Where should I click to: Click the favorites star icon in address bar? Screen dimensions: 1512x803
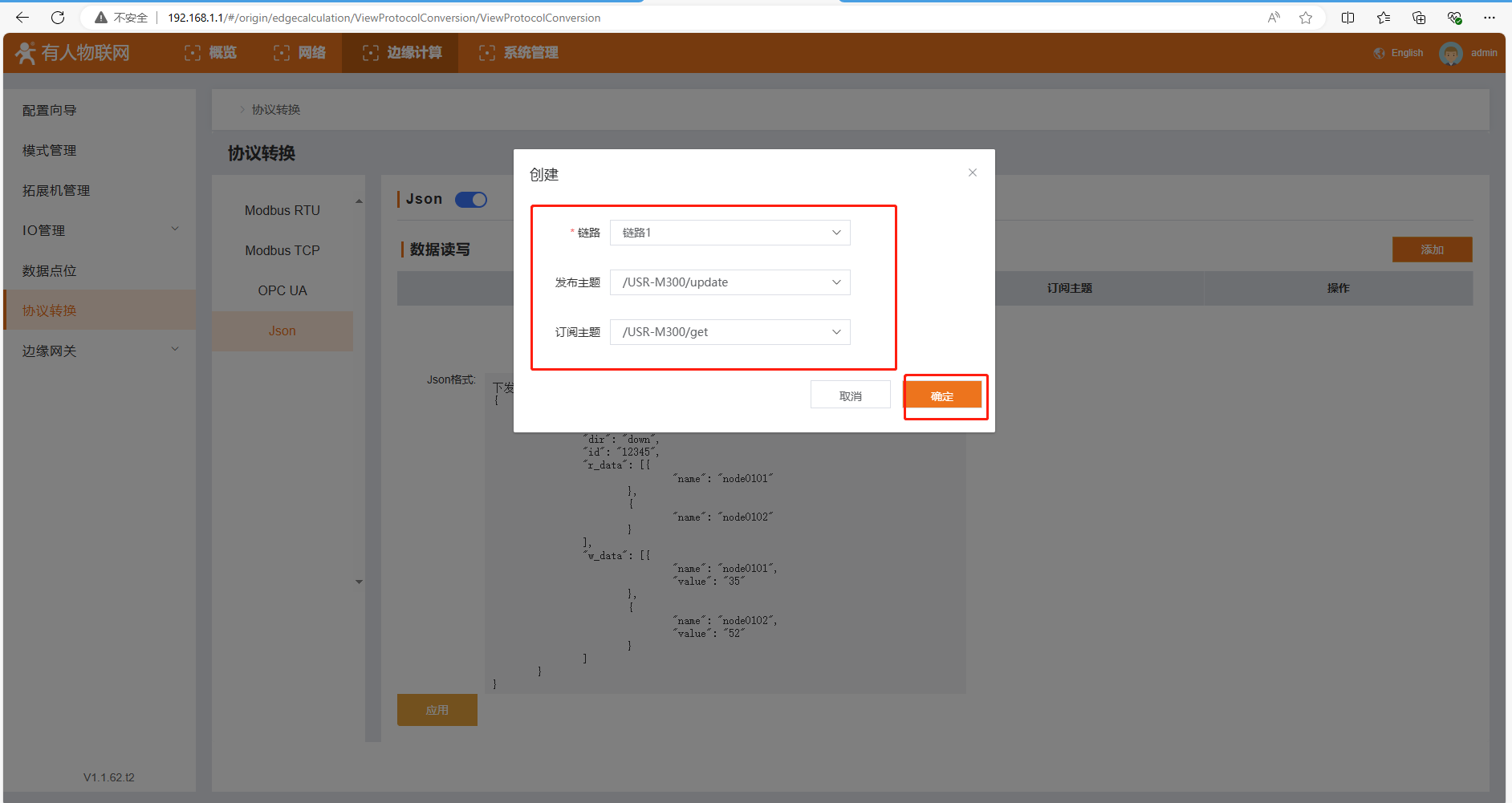pyautogui.click(x=1306, y=18)
